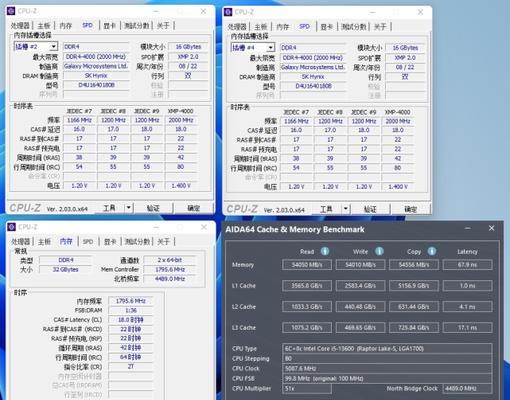Image resolution: width=510 pixels, height=400 pixels.
Task: Click the CPU-Z app icon in slot #4 window
Action: [x=228, y=12]
